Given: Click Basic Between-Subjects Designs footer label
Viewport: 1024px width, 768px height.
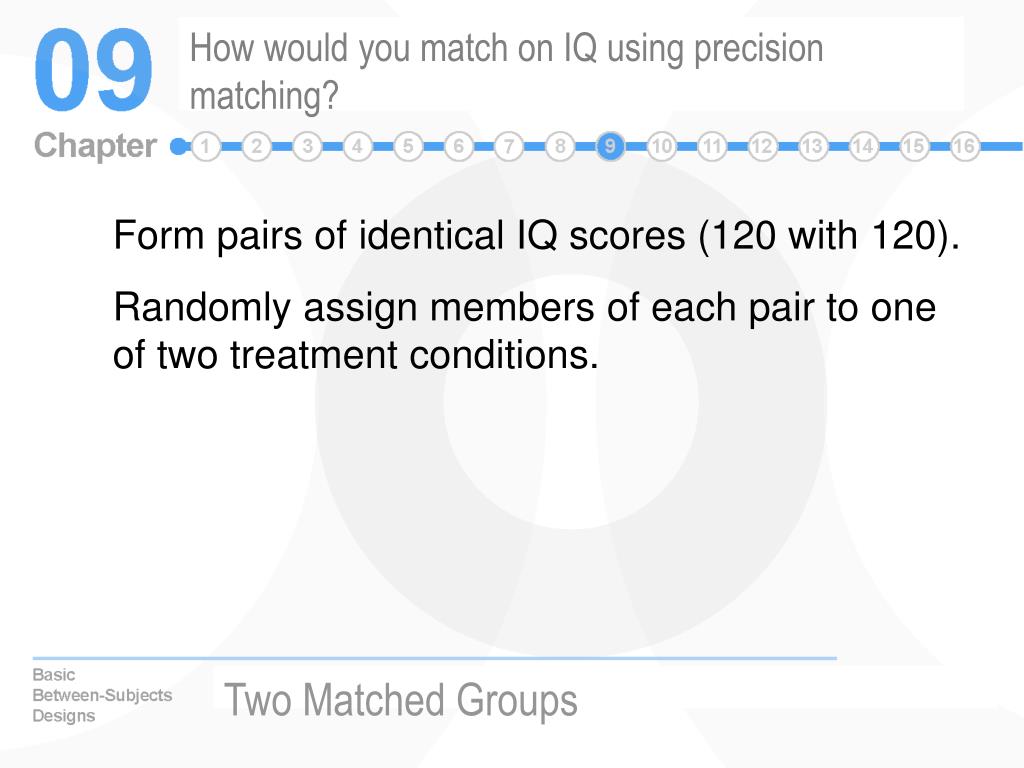Looking at the screenshot, I should coord(102,695).
